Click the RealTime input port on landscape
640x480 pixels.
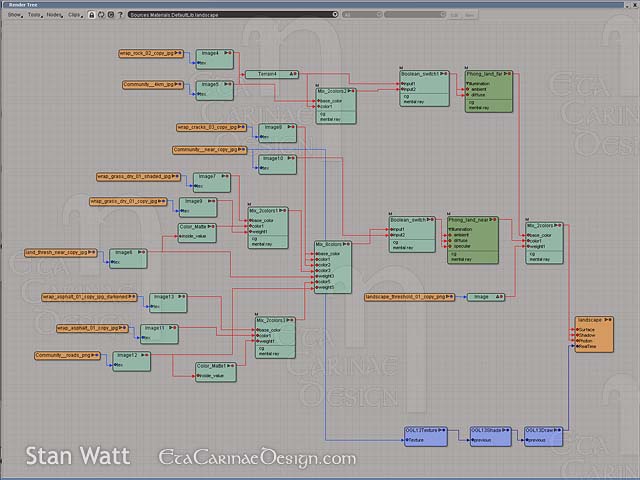(x=578, y=346)
